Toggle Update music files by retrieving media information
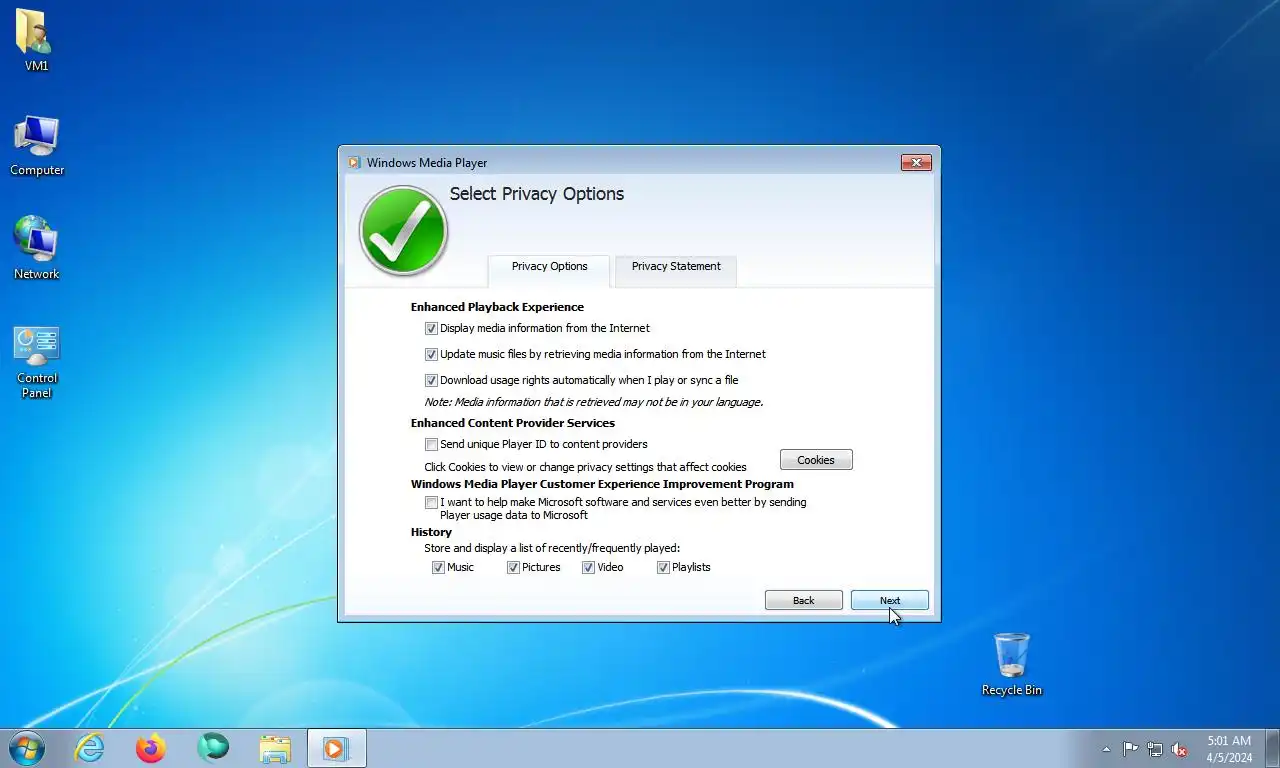 pos(431,354)
